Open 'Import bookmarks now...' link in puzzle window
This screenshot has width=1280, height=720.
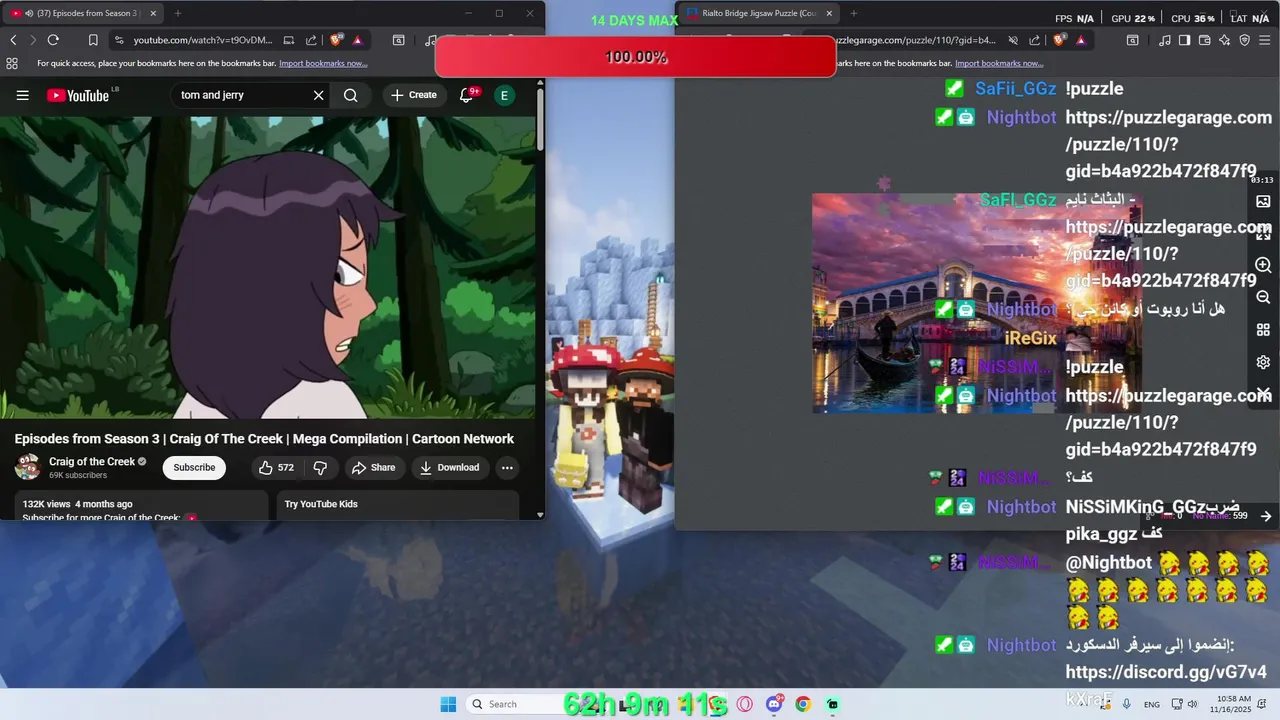[999, 63]
